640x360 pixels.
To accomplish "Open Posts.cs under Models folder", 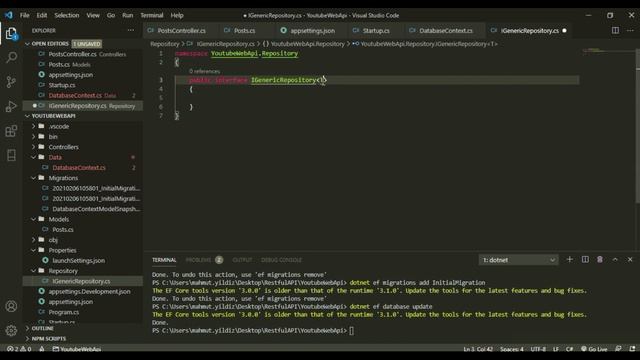I will (63, 229).
